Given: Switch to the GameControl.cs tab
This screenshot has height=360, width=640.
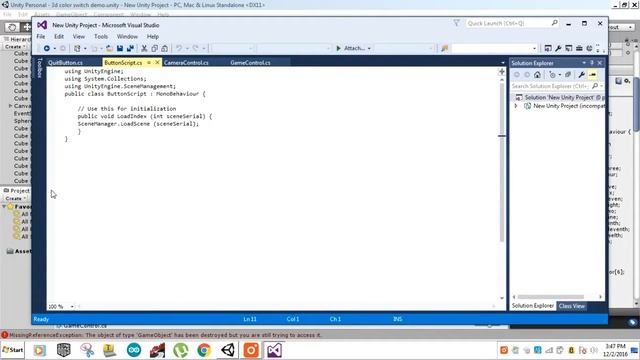Looking at the screenshot, I should pos(250,62).
